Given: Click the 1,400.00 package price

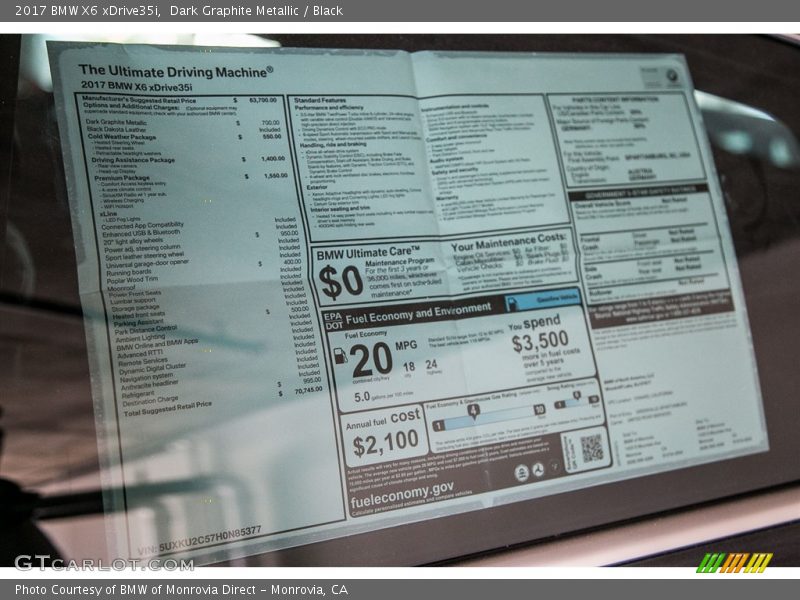Looking at the screenshot, I should [273, 159].
